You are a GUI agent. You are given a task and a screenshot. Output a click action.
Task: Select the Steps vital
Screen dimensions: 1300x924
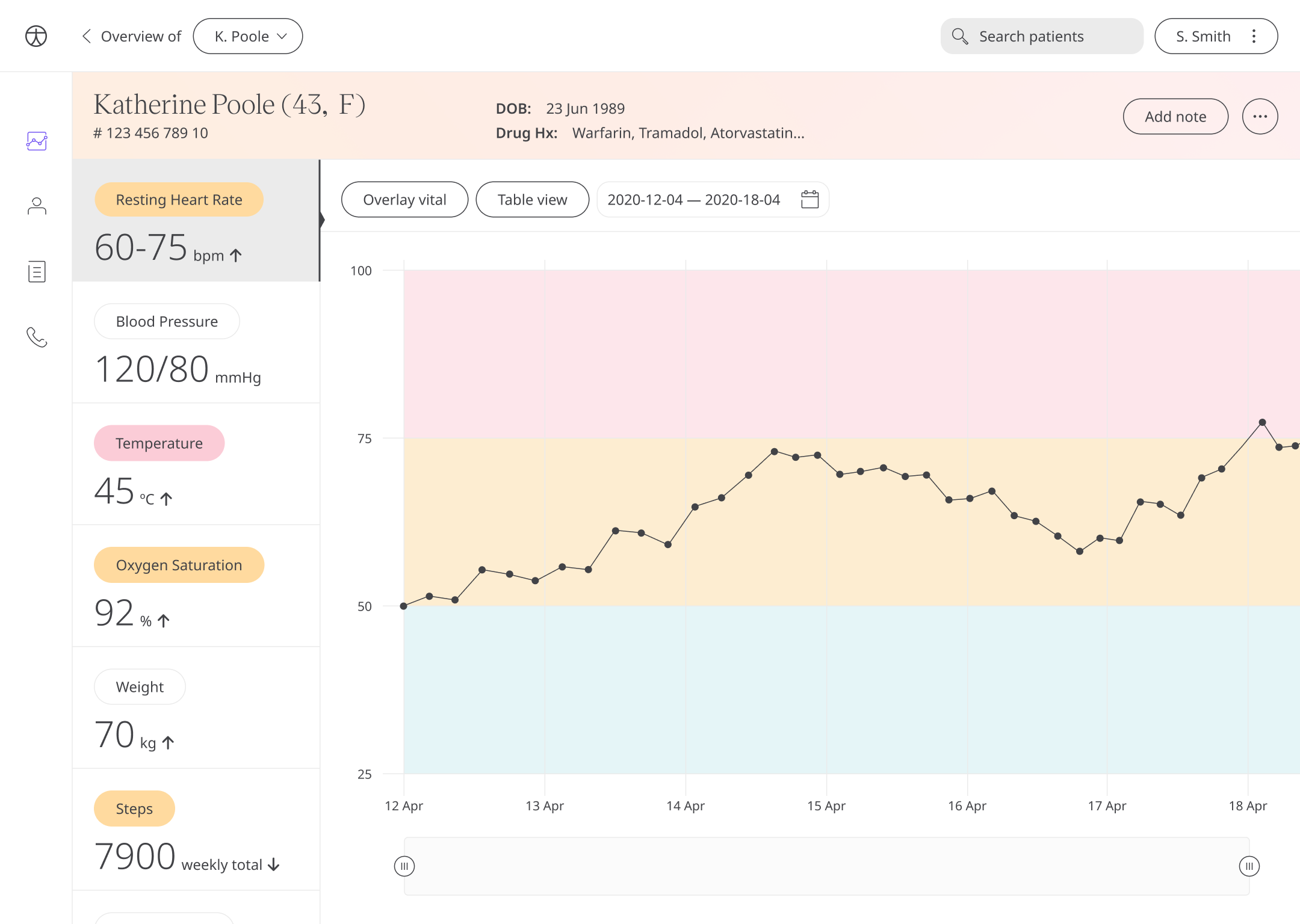(134, 808)
